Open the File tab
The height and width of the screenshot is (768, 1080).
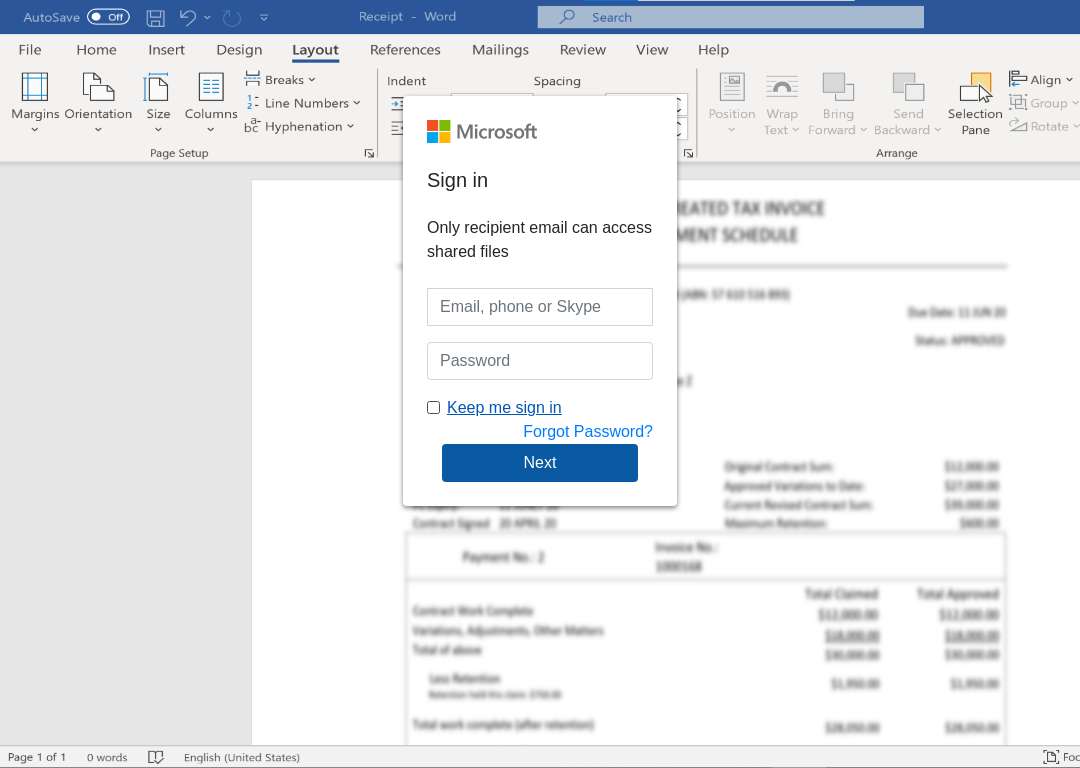pos(30,50)
